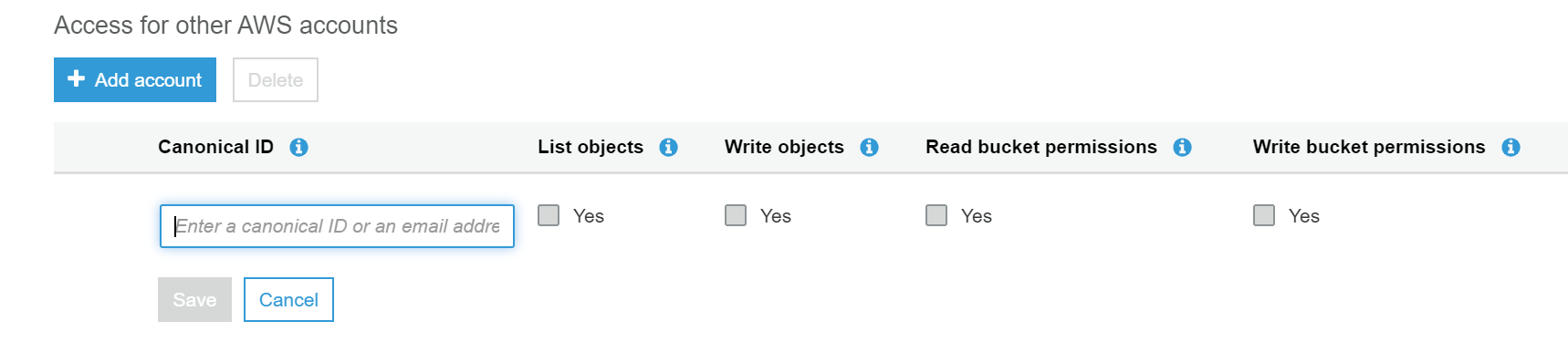Click the Canonical ID column header text
The height and width of the screenshot is (342, 1568).
tap(215, 147)
